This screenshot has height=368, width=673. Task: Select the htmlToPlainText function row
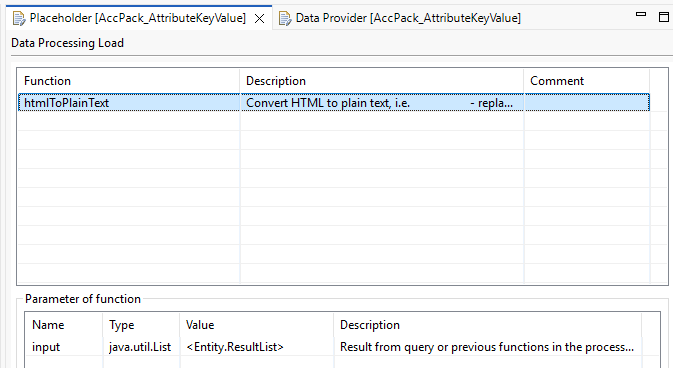[333, 103]
